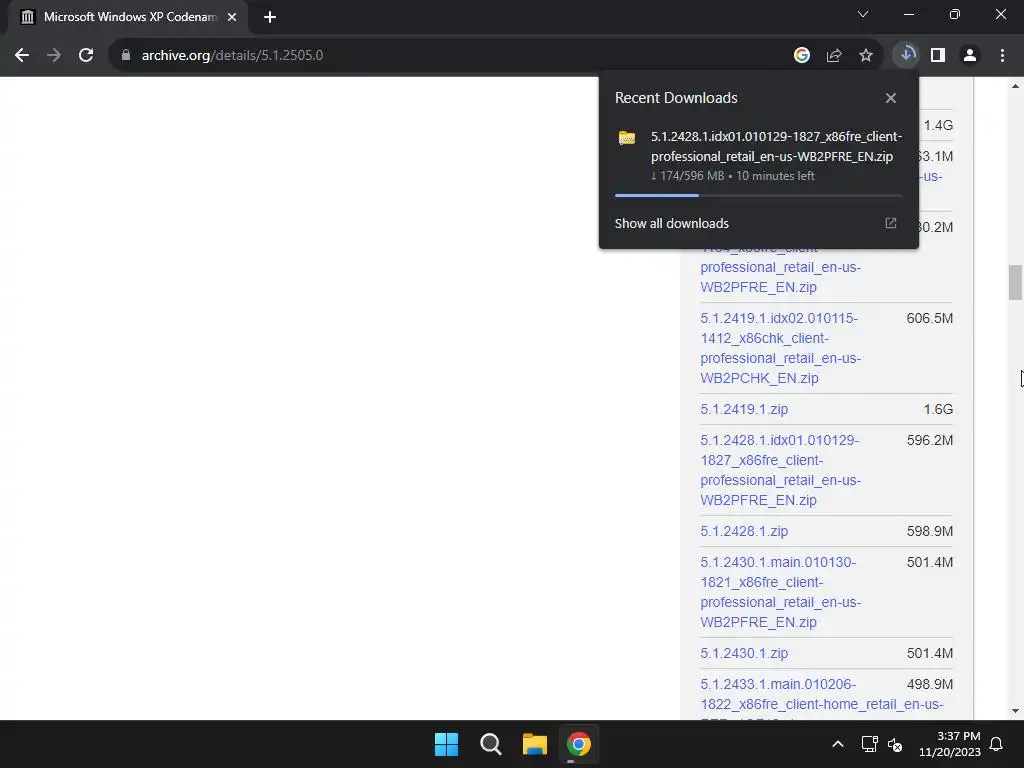Screen dimensions: 1024x768
Task: Toggle the downloads toolbar icon
Action: click(x=906, y=55)
